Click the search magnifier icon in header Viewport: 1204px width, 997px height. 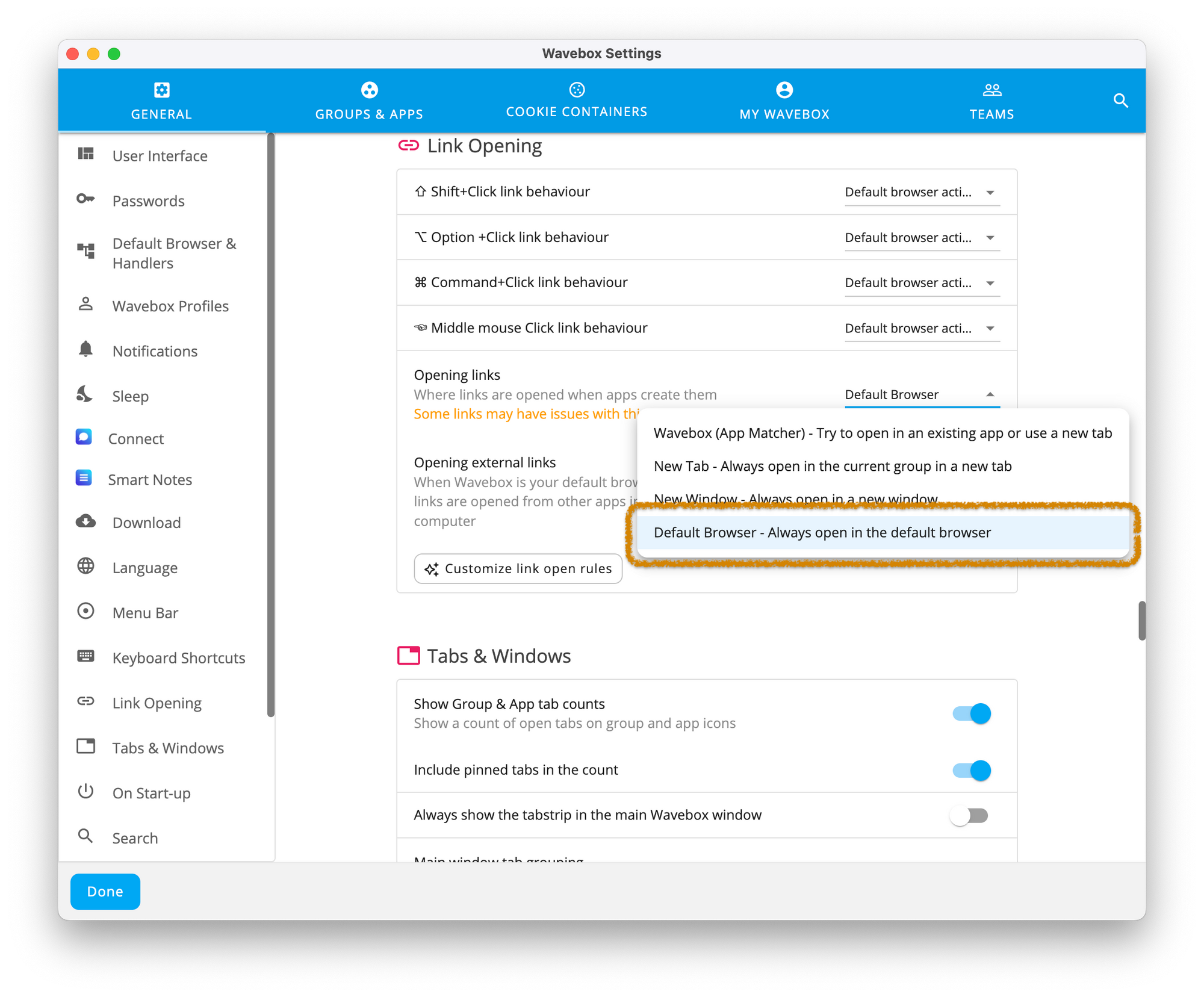[1120, 101]
